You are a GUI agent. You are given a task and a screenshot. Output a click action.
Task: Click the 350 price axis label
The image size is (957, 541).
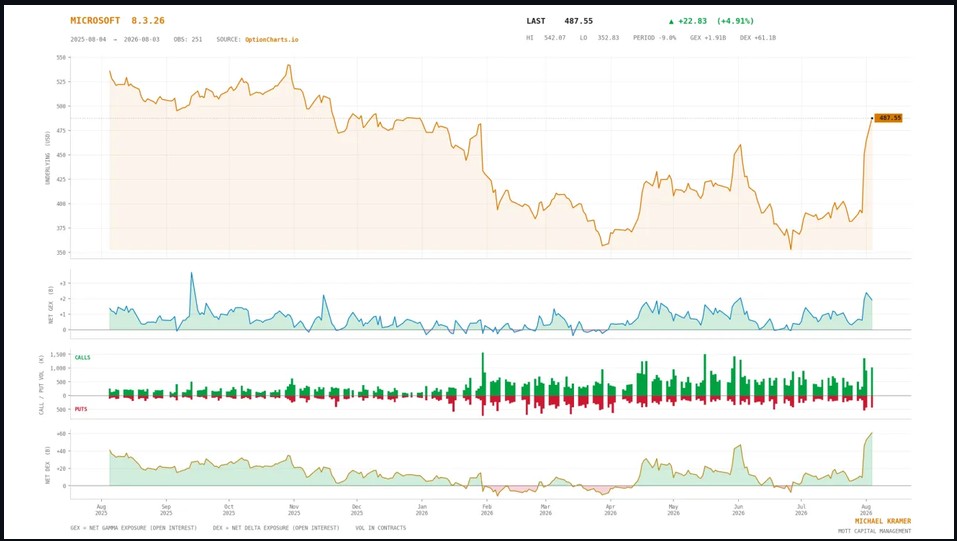point(60,253)
